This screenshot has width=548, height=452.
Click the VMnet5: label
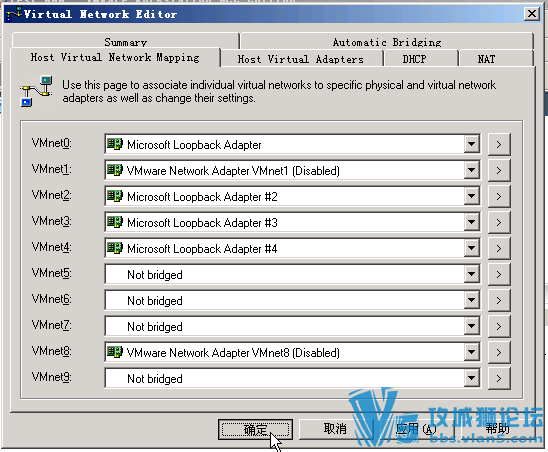click(51, 273)
